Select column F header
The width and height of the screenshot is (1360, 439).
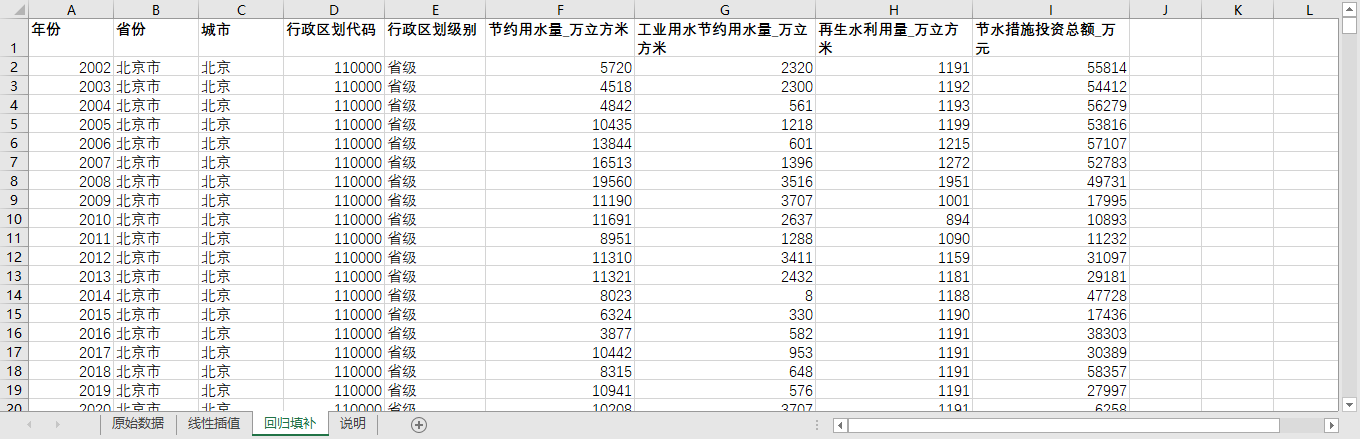[560, 9]
